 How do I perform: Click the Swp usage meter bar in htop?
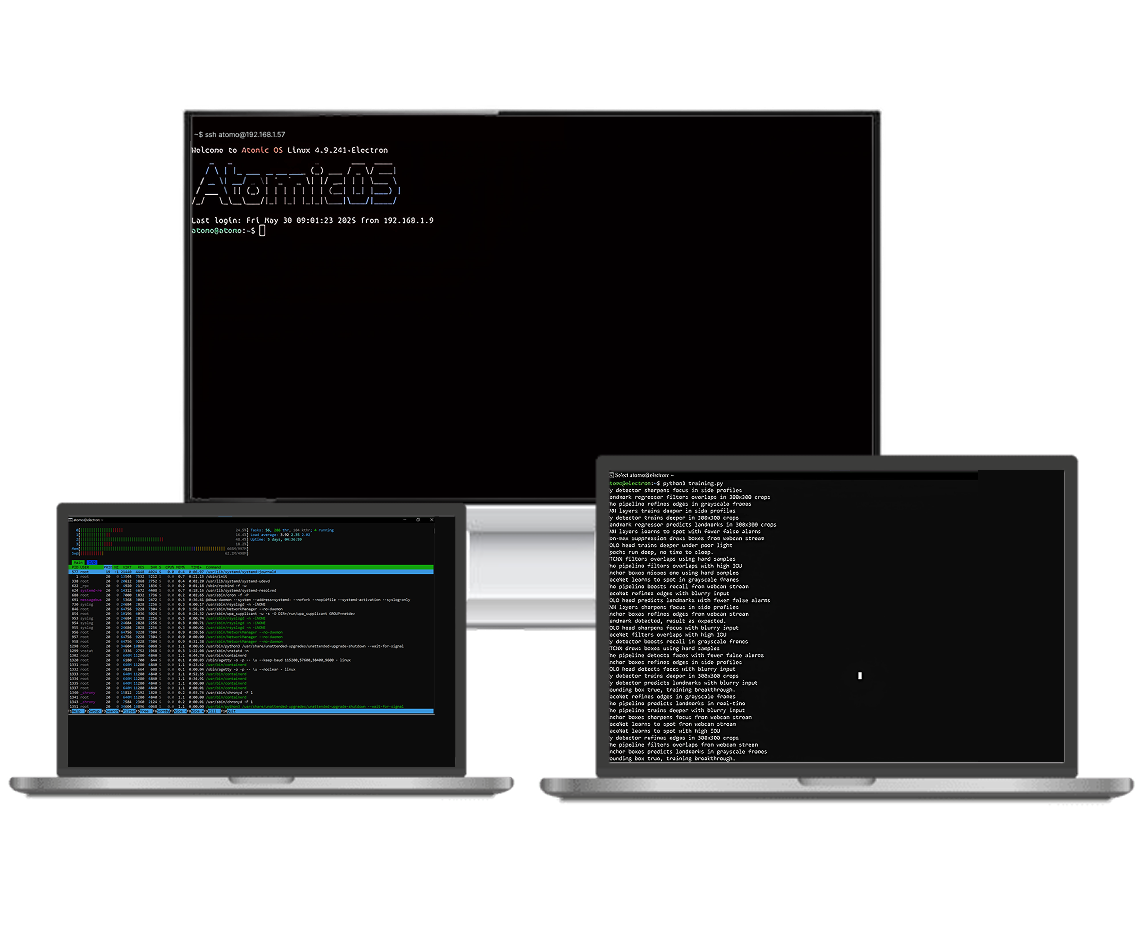coord(160,553)
